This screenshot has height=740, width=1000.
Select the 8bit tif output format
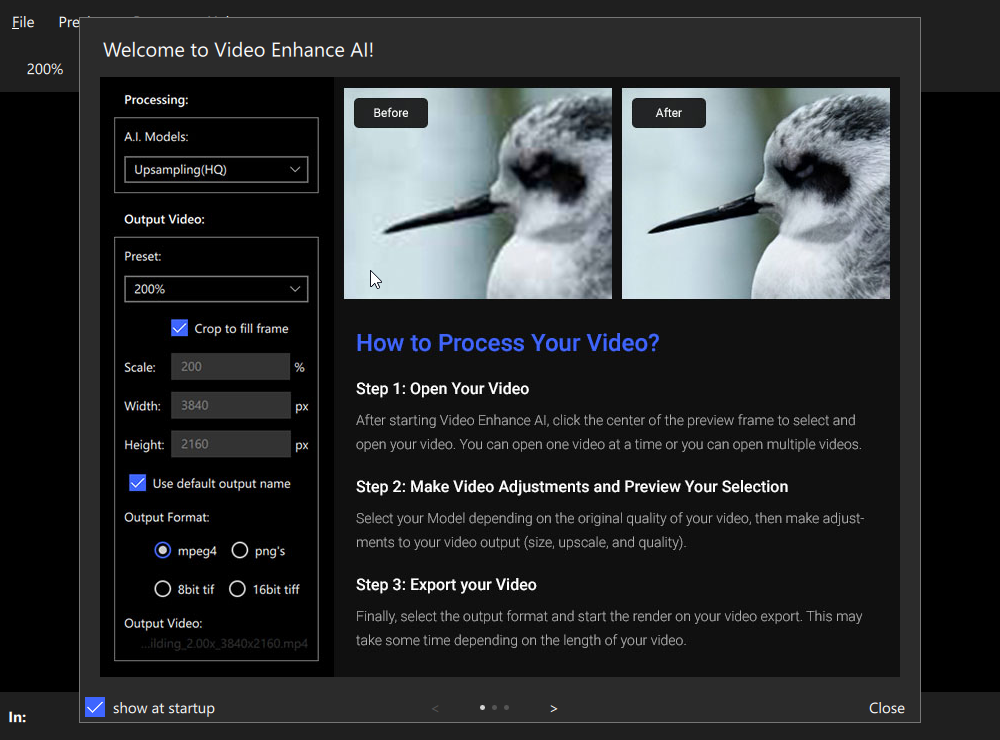[x=163, y=589]
